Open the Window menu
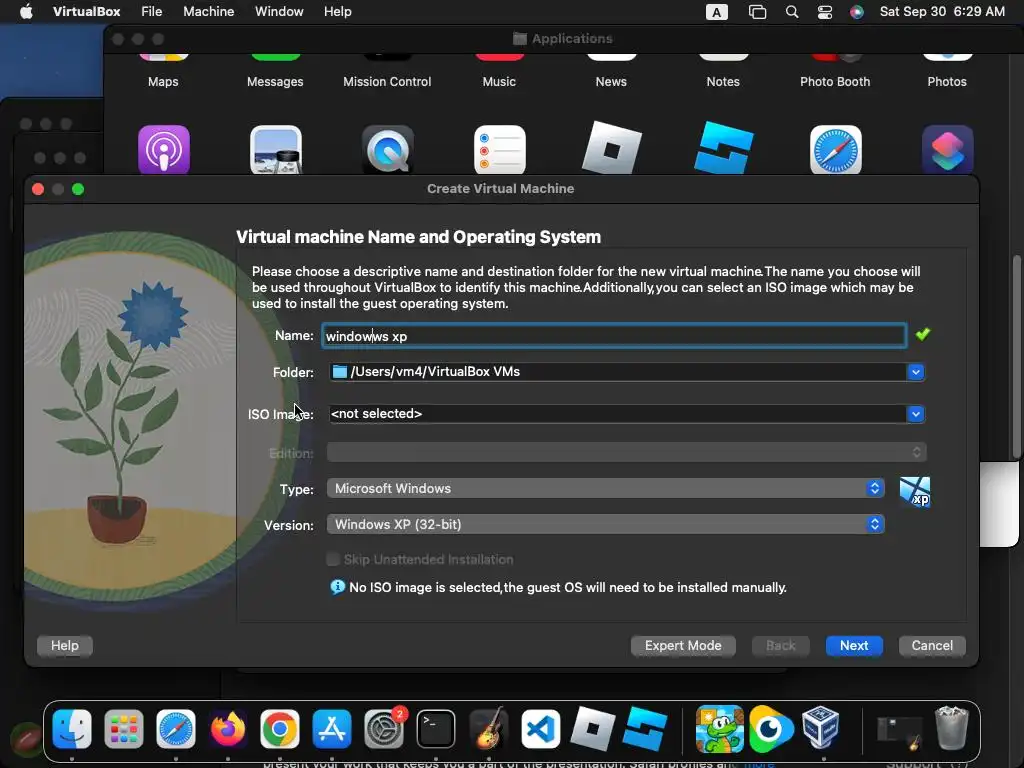Screen dimensions: 1024x768 [x=279, y=12]
